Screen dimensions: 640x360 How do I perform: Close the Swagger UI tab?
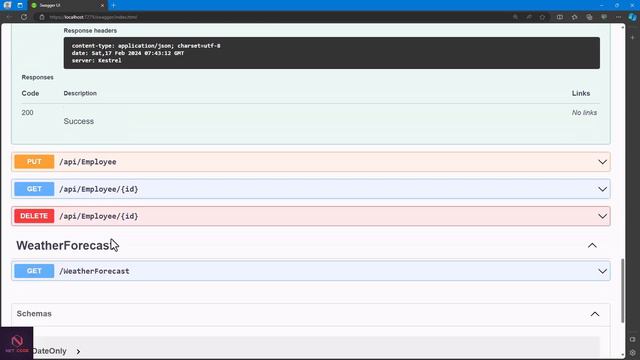pyautogui.click(x=102, y=5)
